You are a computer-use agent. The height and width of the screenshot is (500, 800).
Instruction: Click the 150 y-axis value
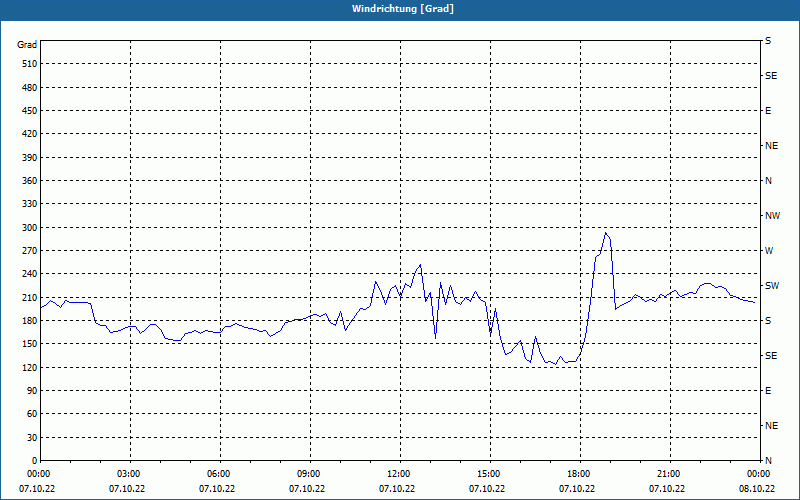tap(30, 344)
